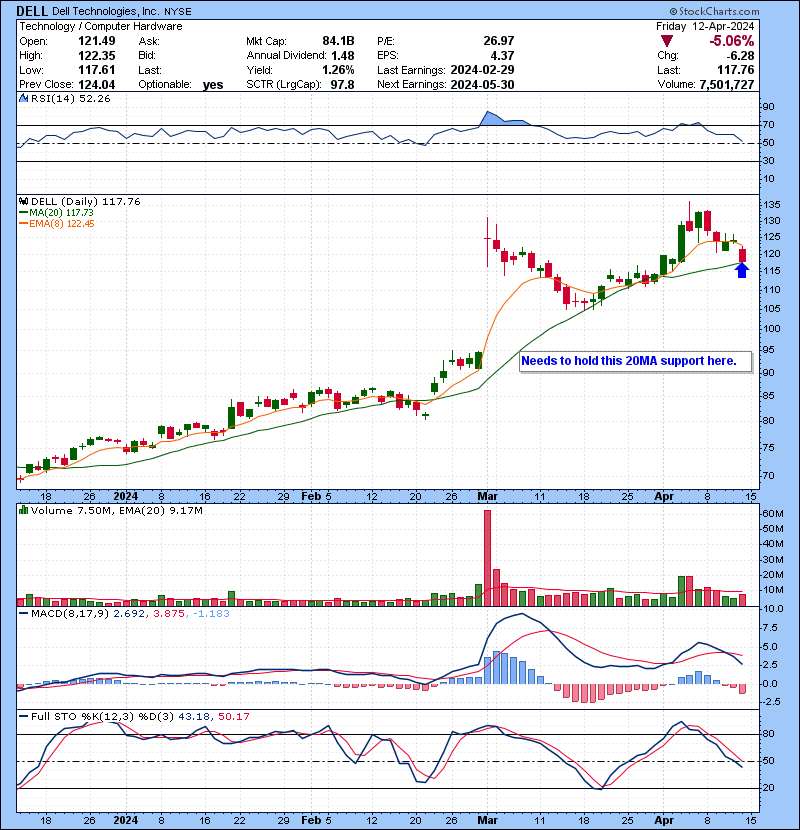Click the 60M volume axis label

772,513
